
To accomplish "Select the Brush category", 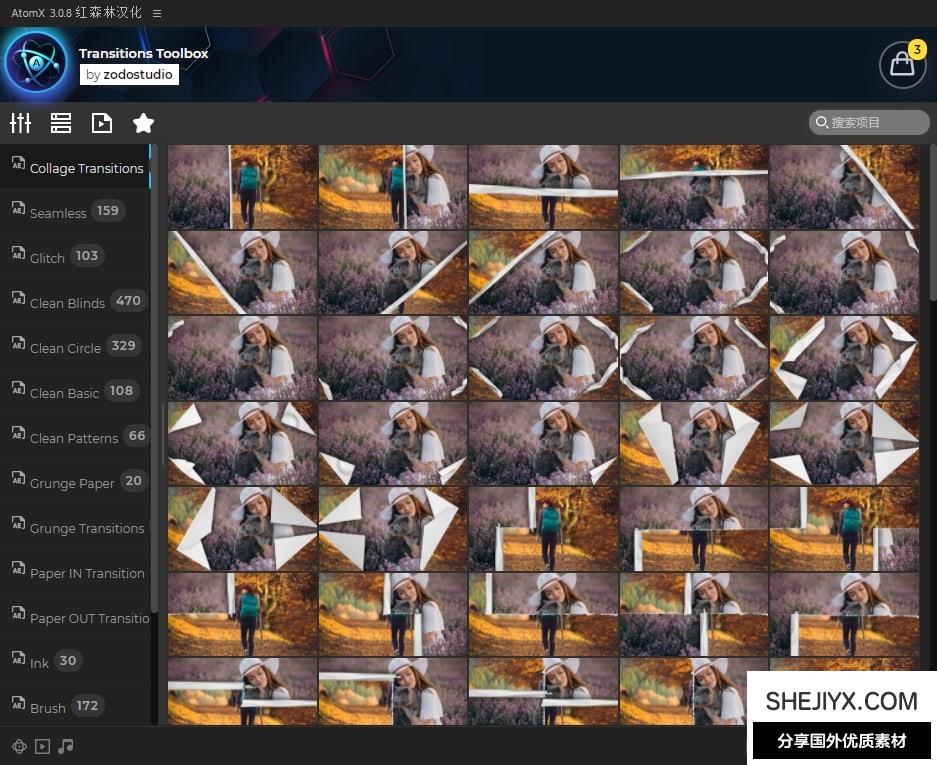I will pyautogui.click(x=48, y=707).
